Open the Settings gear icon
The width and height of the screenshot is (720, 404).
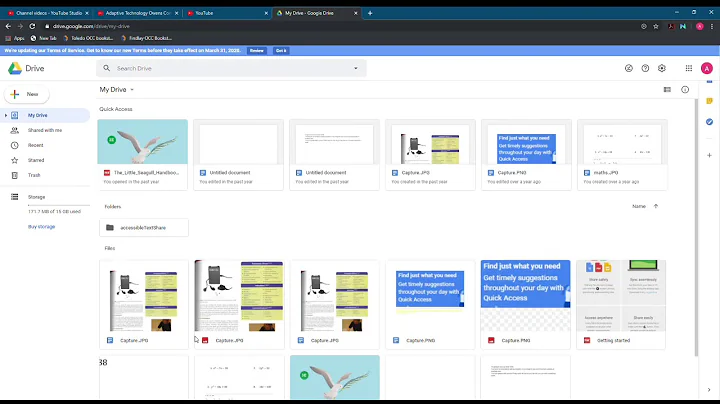click(x=662, y=68)
